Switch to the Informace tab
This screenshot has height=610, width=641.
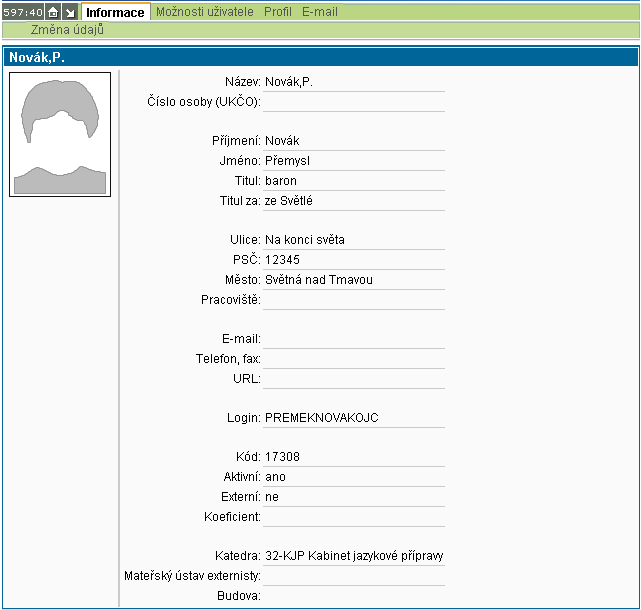tap(115, 12)
